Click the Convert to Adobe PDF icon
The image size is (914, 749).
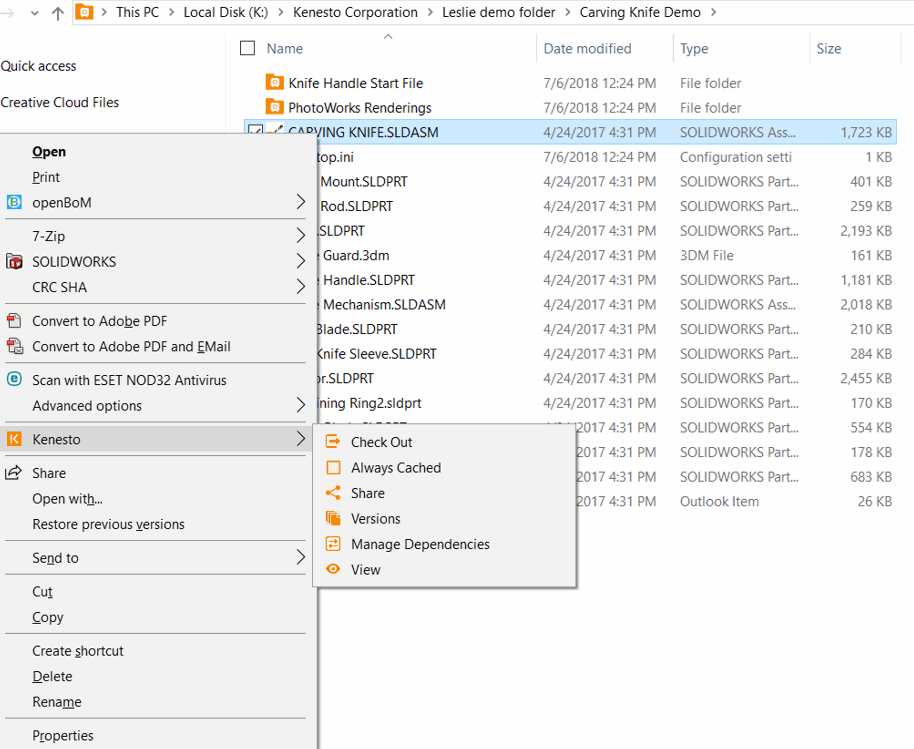pyautogui.click(x=14, y=321)
